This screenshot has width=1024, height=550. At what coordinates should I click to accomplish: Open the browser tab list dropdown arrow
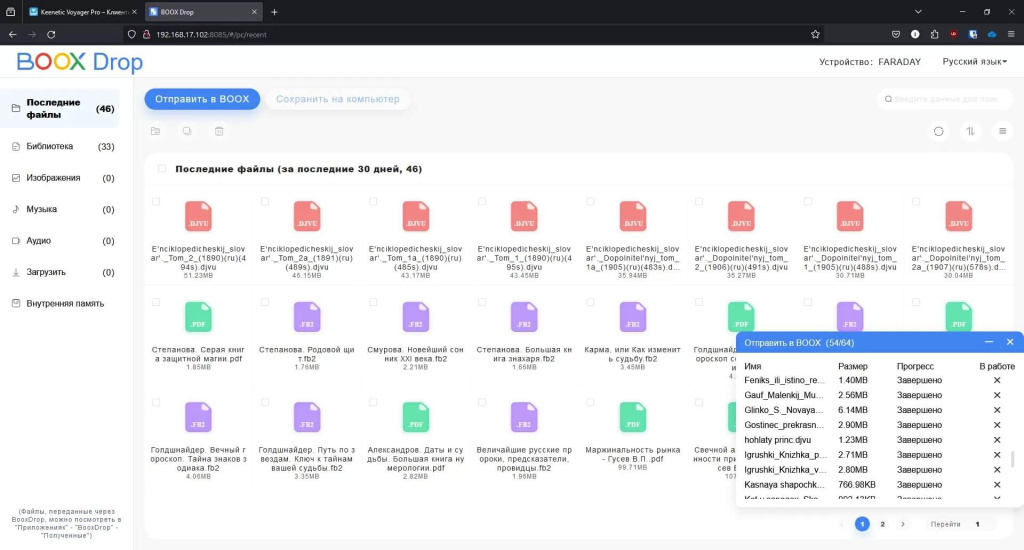tap(918, 12)
